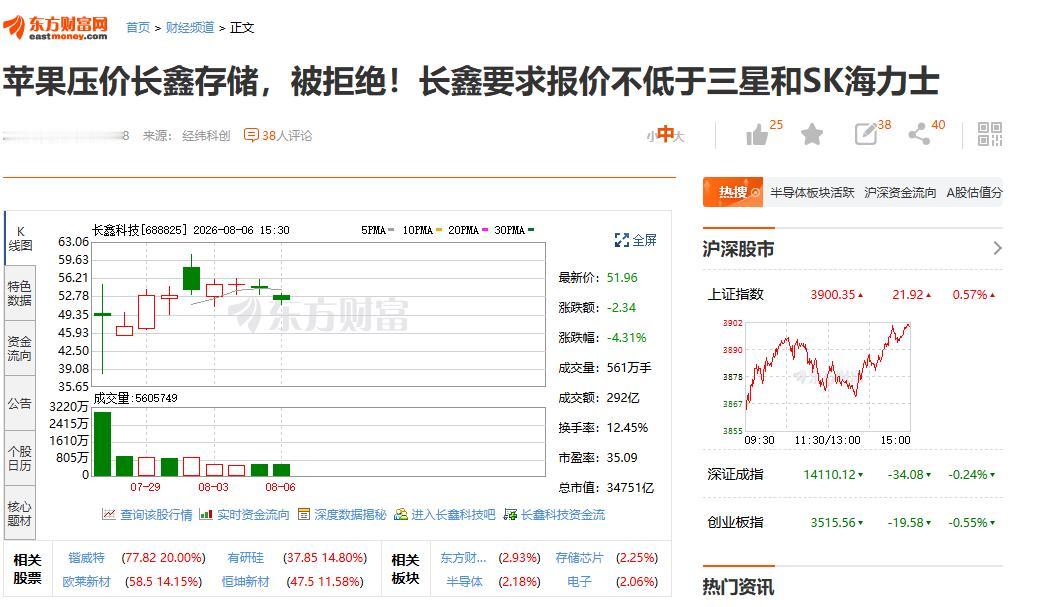The image size is (1045, 607).
Task: Click the share icon showing 40
Action: [x=919, y=135]
